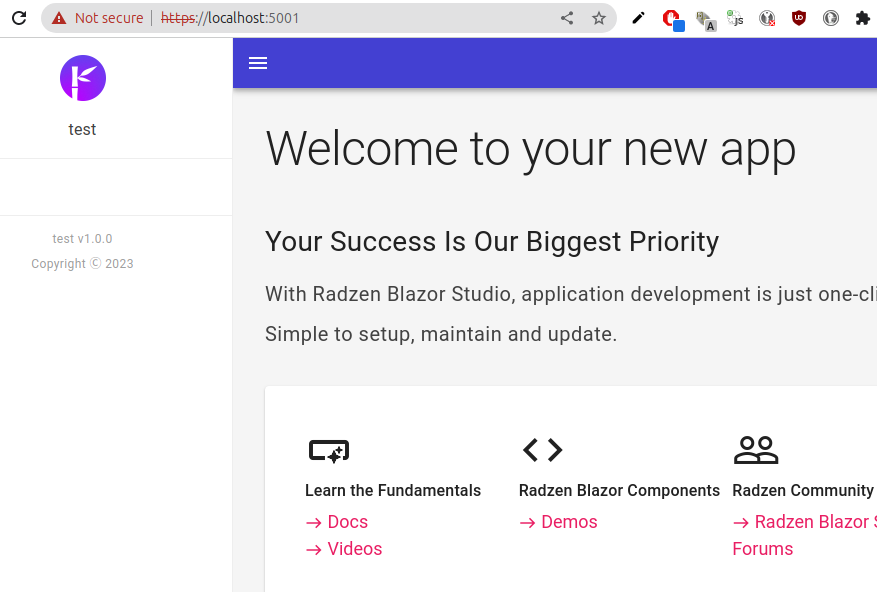Image resolution: width=877 pixels, height=592 pixels.
Task: Open the Docs link
Action: click(337, 522)
